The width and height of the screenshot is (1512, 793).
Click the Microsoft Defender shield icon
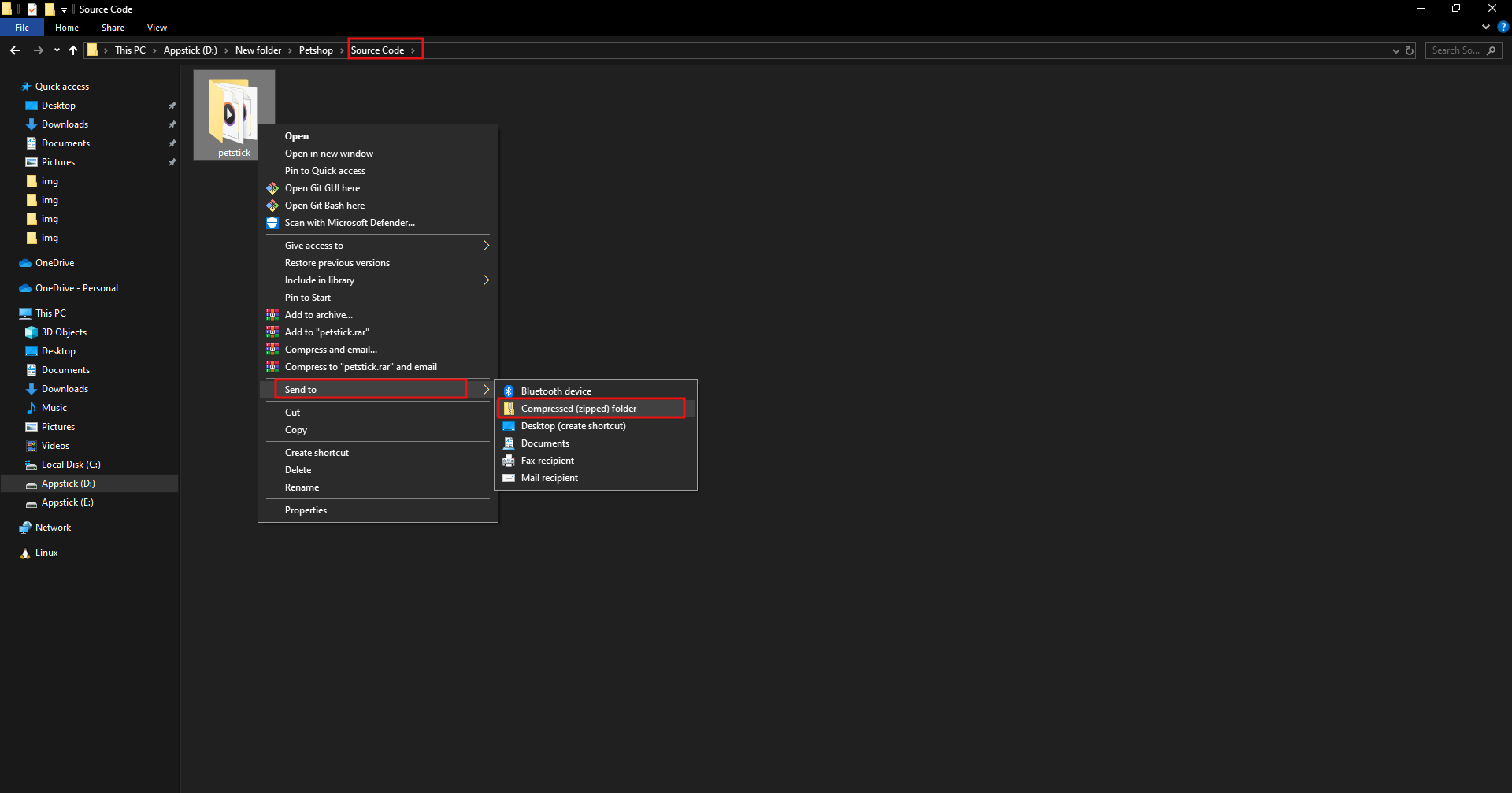pyautogui.click(x=272, y=223)
